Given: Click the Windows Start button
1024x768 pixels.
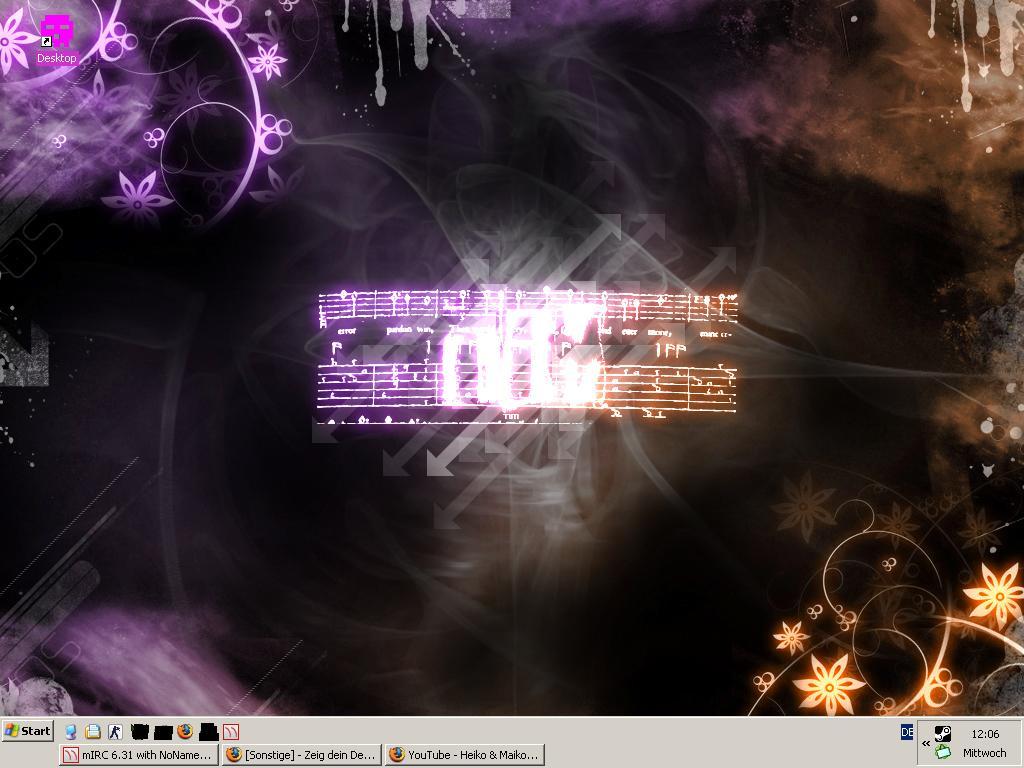Looking at the screenshot, I should pyautogui.click(x=27, y=731).
